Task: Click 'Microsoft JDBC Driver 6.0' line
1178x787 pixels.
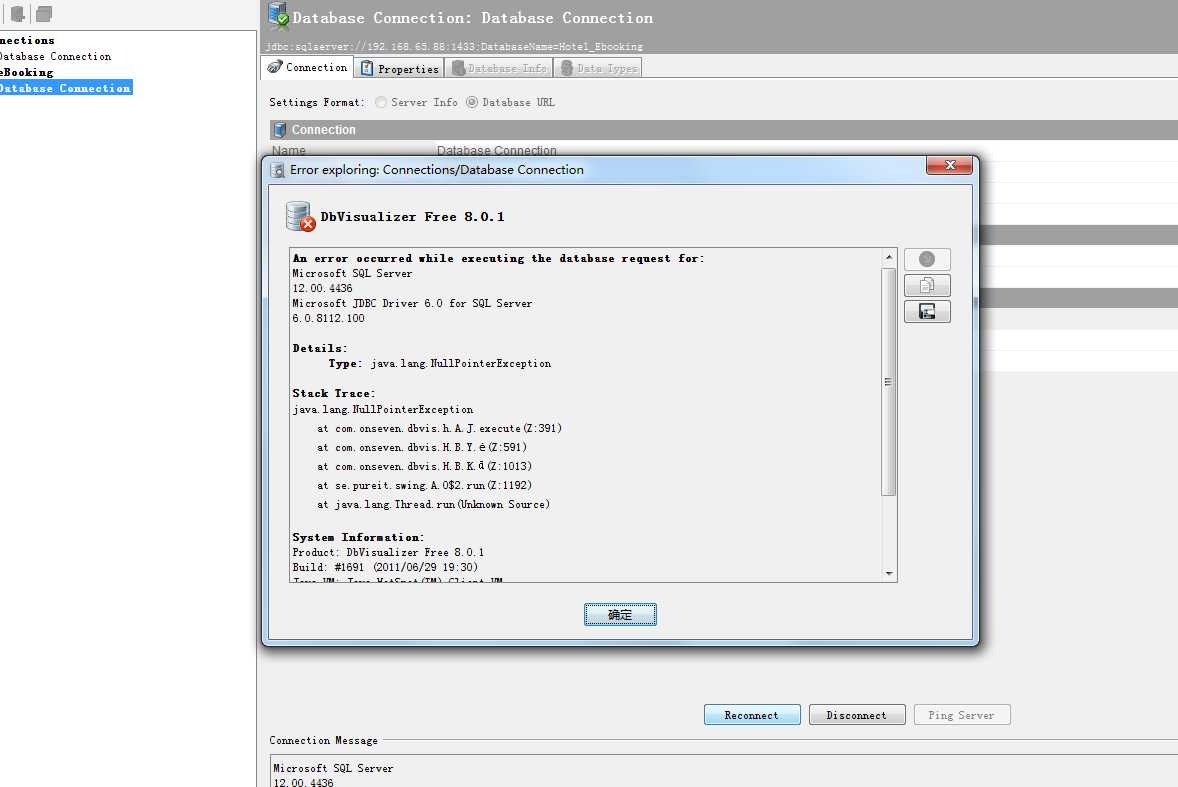Action: tap(412, 303)
